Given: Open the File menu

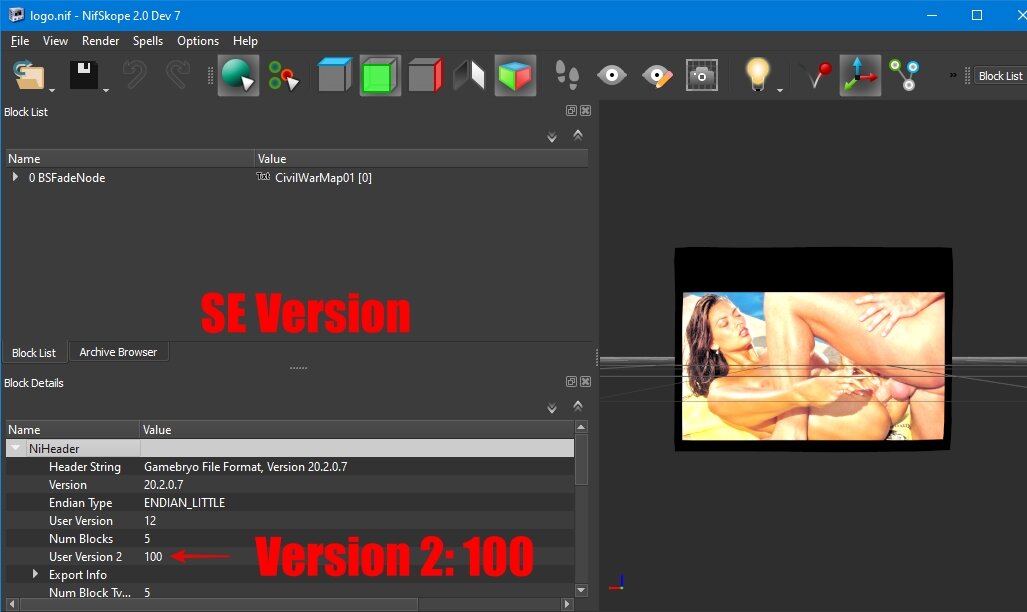Looking at the screenshot, I should tap(20, 41).
